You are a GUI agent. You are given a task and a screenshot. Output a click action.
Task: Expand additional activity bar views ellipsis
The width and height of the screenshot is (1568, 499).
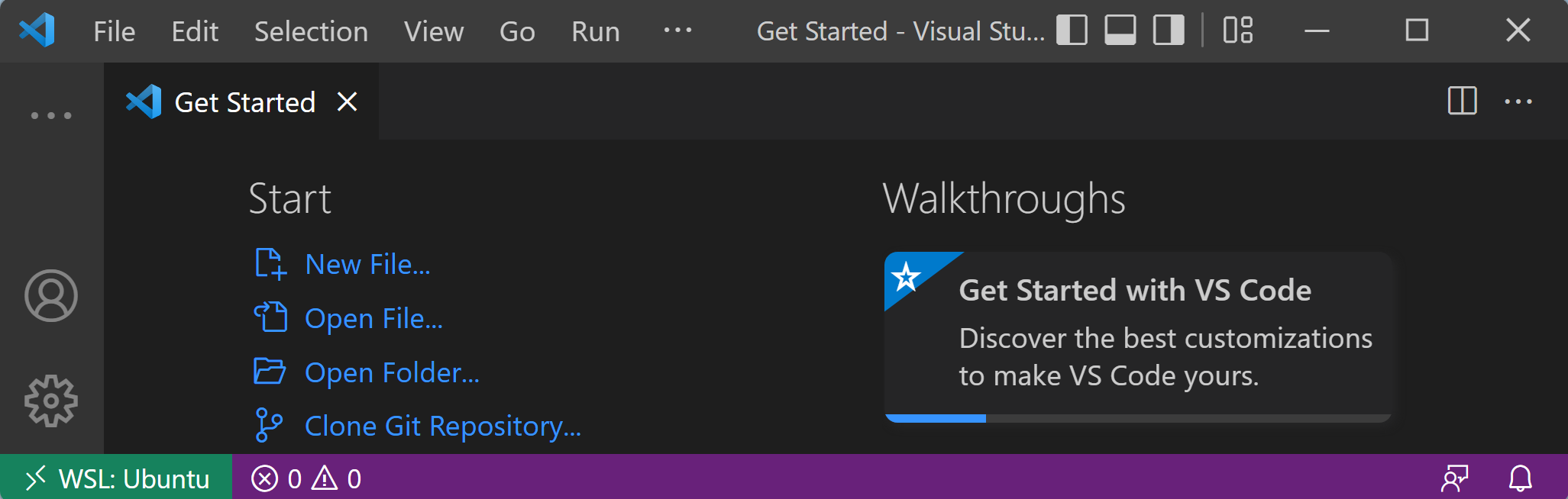(51, 116)
